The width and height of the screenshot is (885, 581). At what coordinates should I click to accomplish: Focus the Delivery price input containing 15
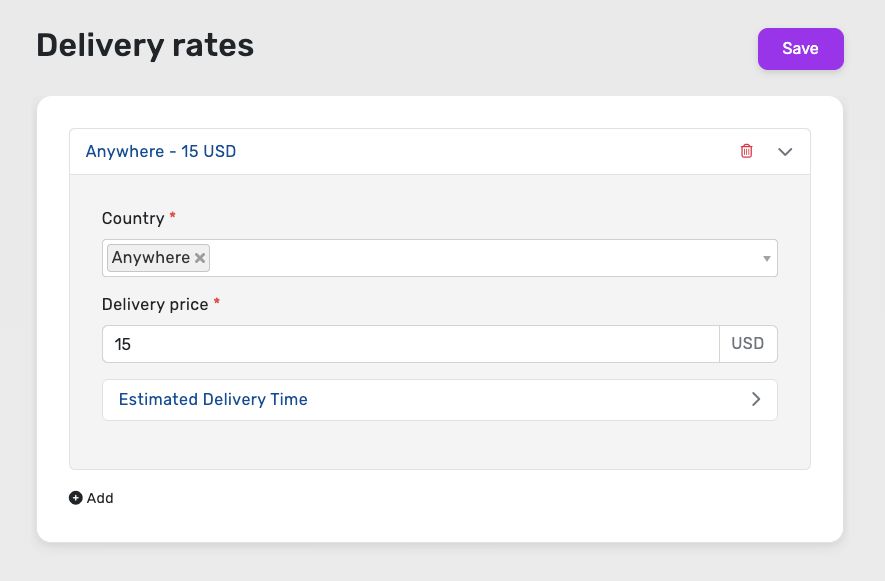tap(411, 344)
